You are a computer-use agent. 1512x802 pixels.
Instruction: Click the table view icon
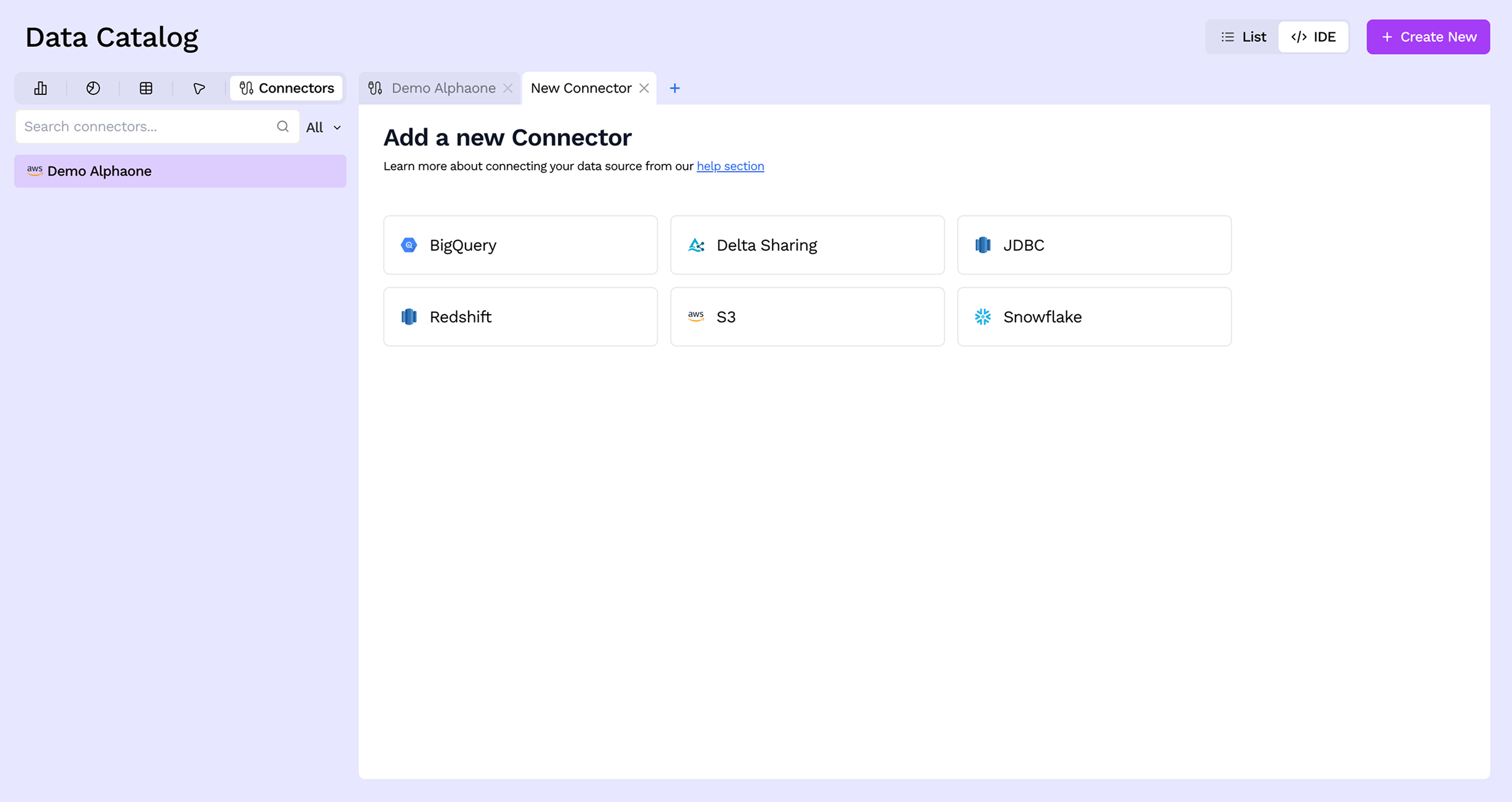(145, 88)
